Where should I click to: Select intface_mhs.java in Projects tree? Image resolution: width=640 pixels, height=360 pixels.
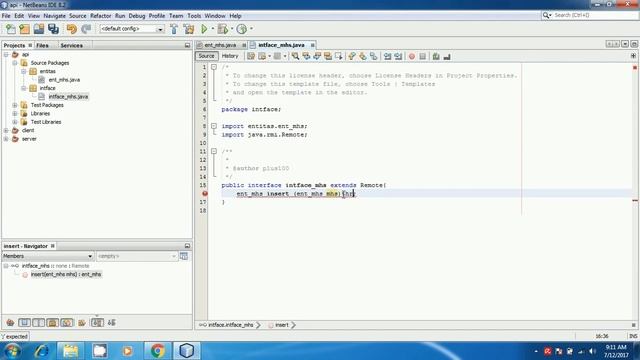68,96
